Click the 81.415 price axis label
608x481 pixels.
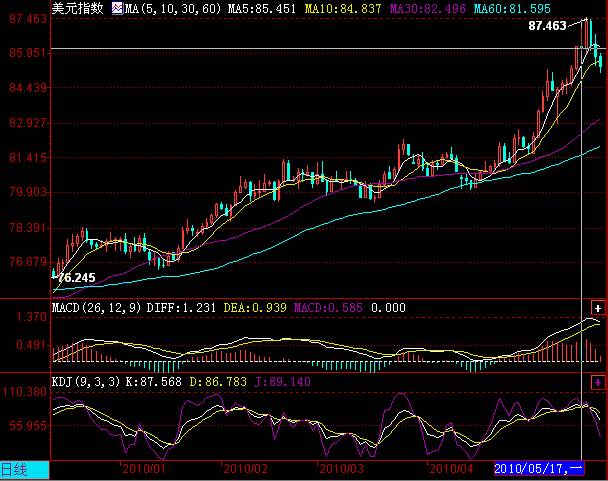(x=28, y=158)
